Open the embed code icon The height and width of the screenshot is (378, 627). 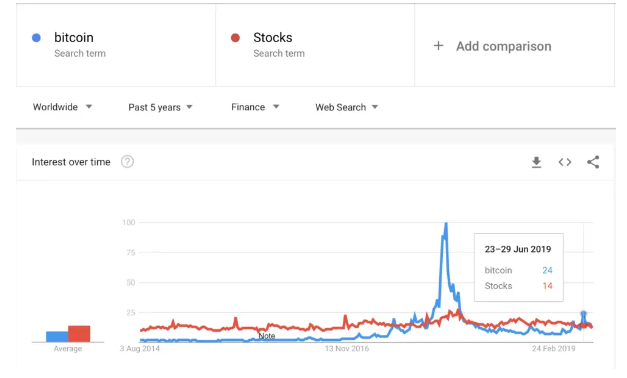click(x=565, y=162)
